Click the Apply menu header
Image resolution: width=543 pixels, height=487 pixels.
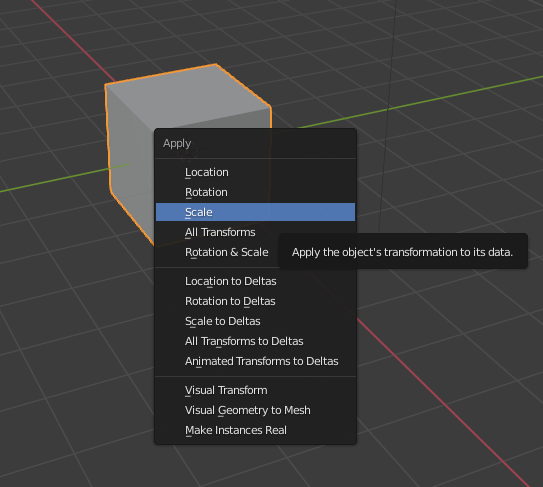click(x=177, y=143)
